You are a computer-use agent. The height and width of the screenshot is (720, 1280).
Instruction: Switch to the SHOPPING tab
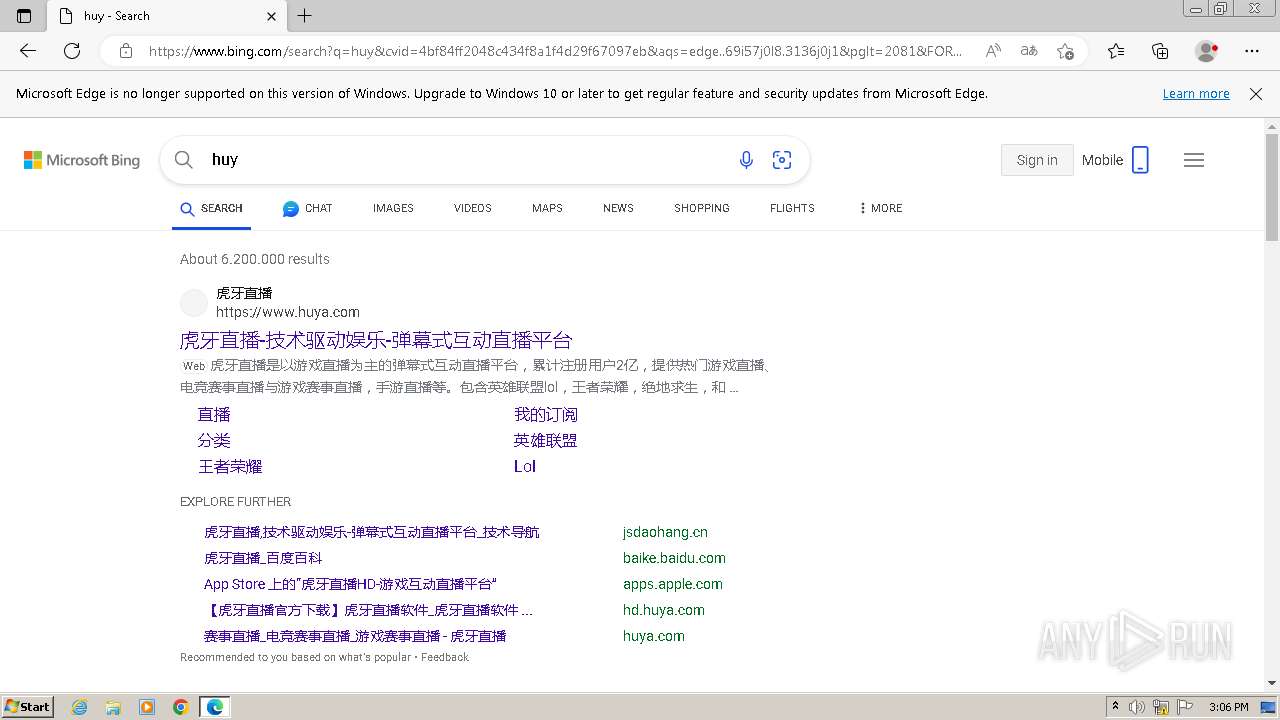coord(702,208)
